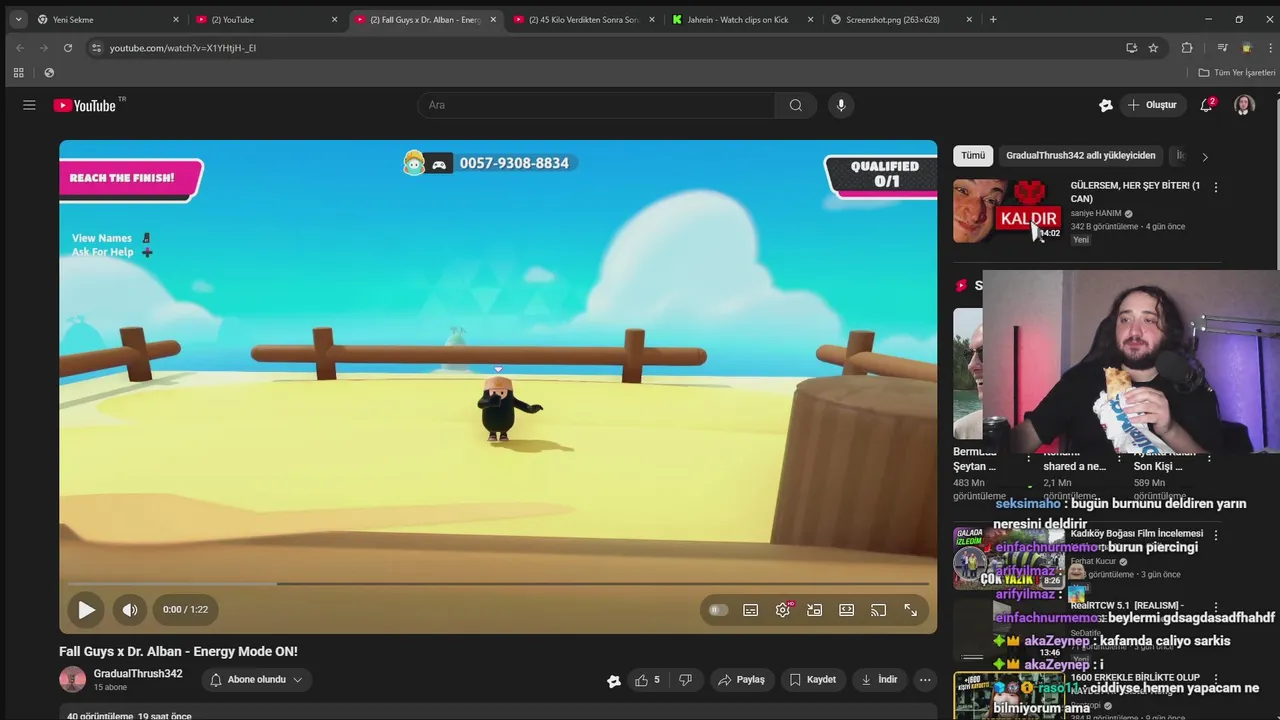Open the browser extensions puzzle icon
The height and width of the screenshot is (720, 1280).
1187,47
